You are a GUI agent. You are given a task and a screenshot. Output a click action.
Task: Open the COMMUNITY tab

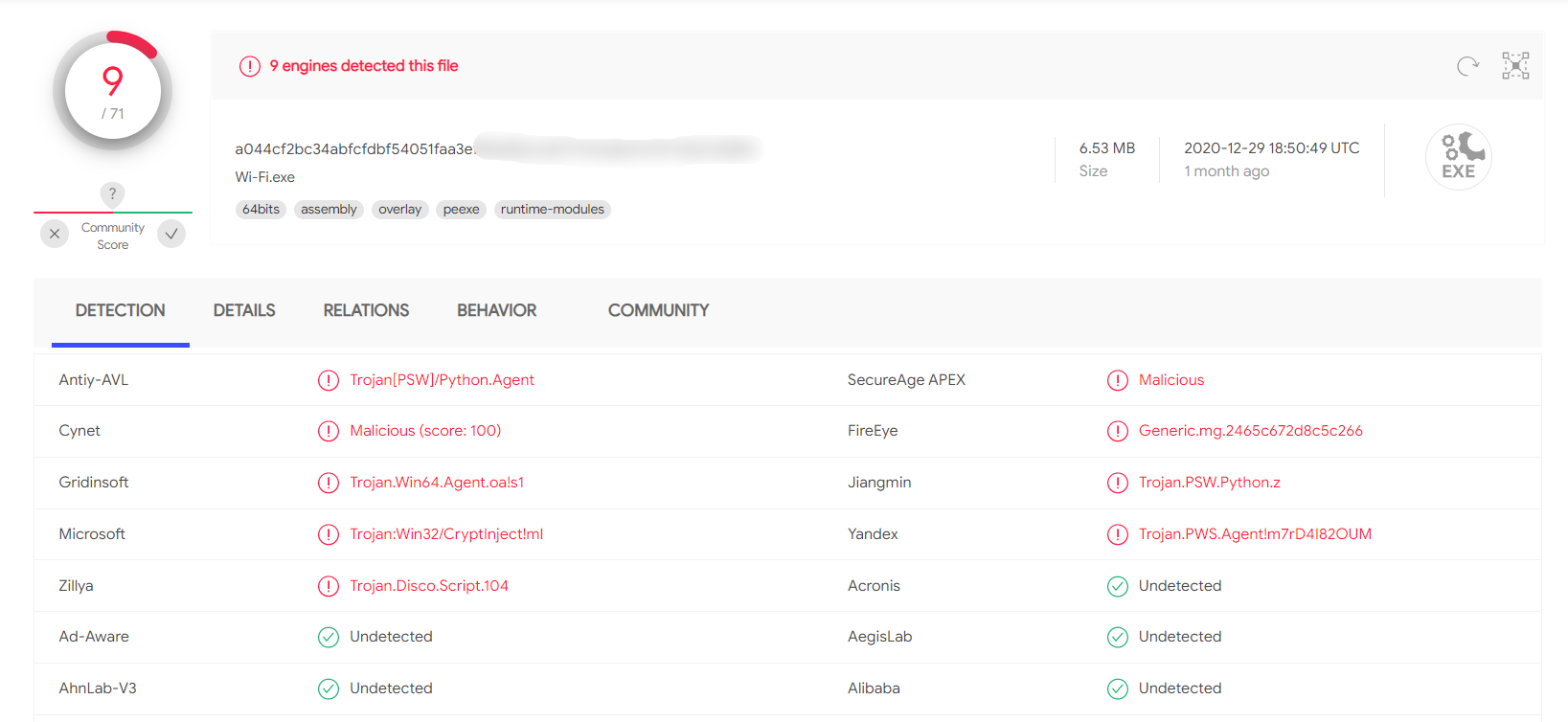click(x=659, y=310)
